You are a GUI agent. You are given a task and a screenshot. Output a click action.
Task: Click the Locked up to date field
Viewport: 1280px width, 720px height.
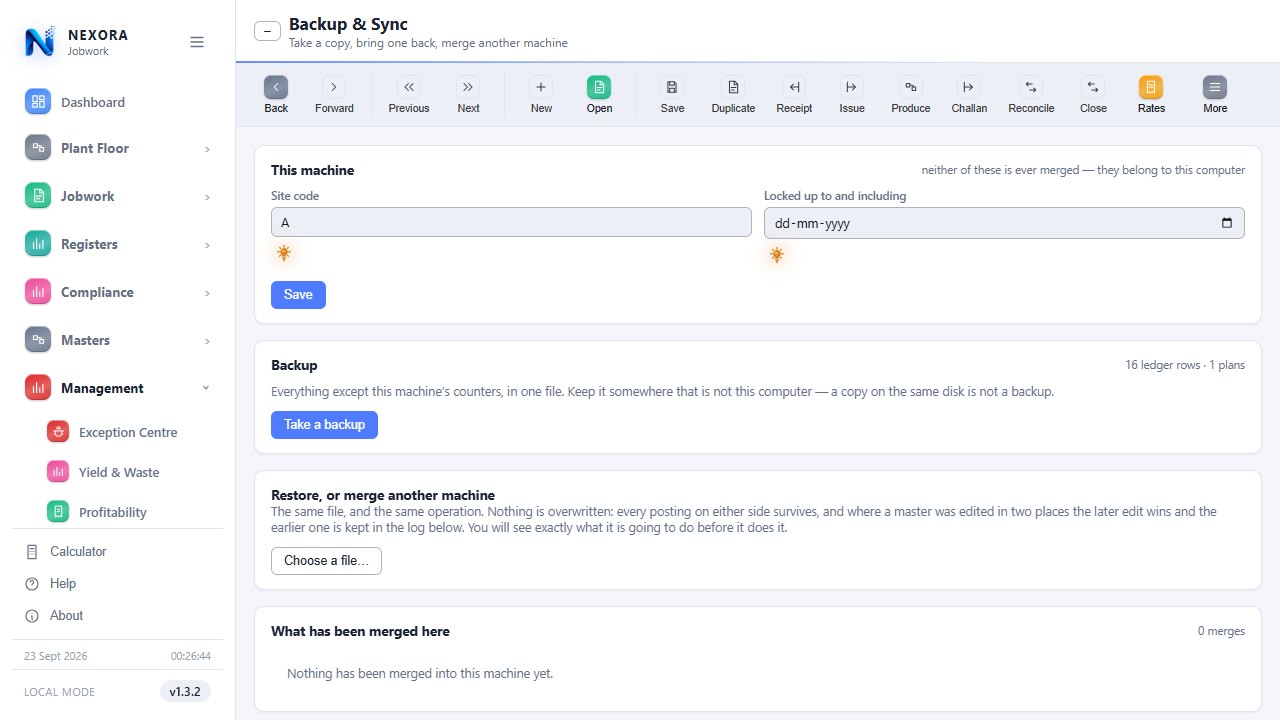point(1004,223)
